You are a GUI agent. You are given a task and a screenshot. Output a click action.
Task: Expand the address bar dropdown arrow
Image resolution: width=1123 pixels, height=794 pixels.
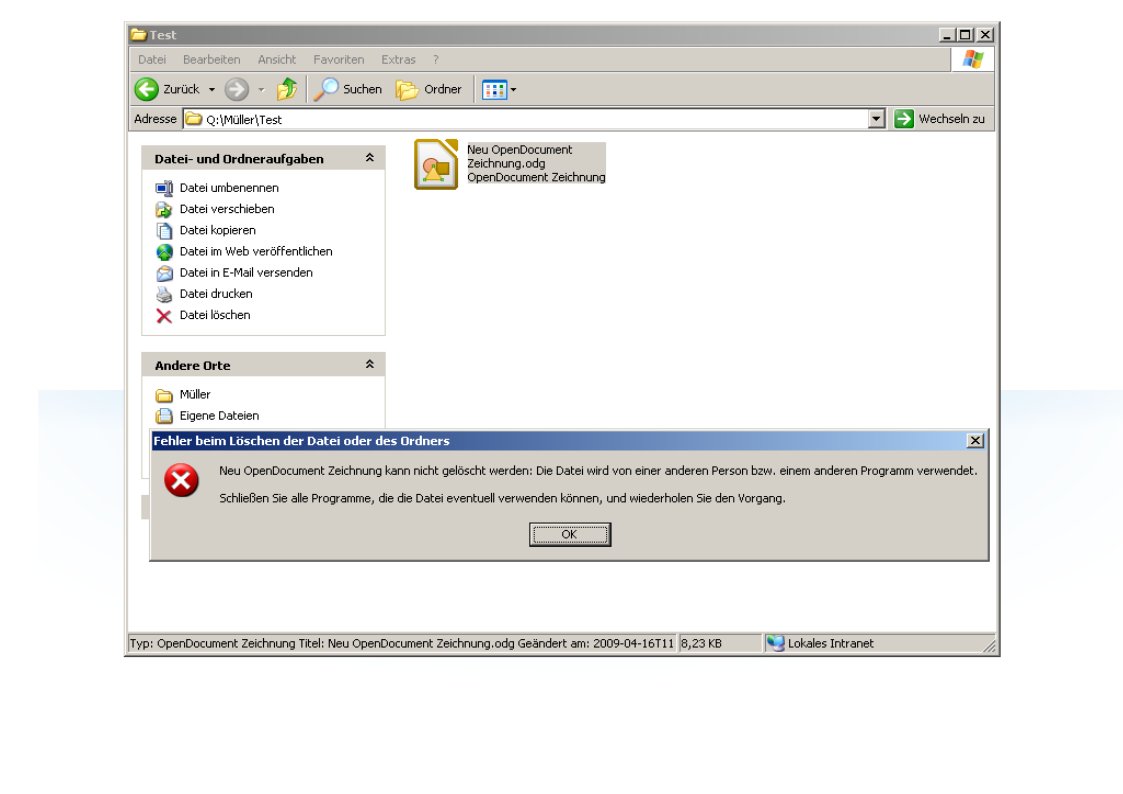[x=876, y=119]
